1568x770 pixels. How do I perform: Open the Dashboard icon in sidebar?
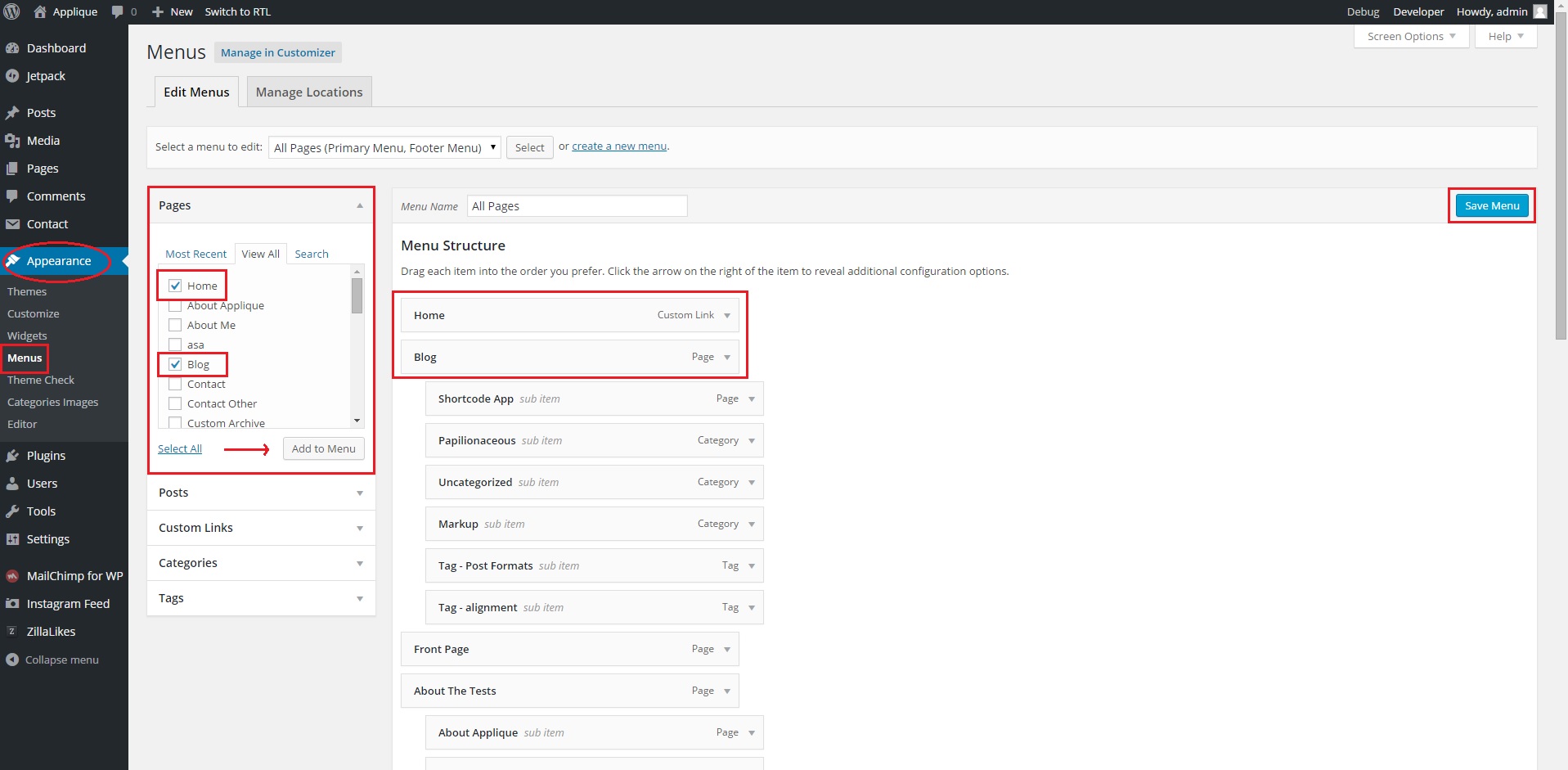coord(12,48)
